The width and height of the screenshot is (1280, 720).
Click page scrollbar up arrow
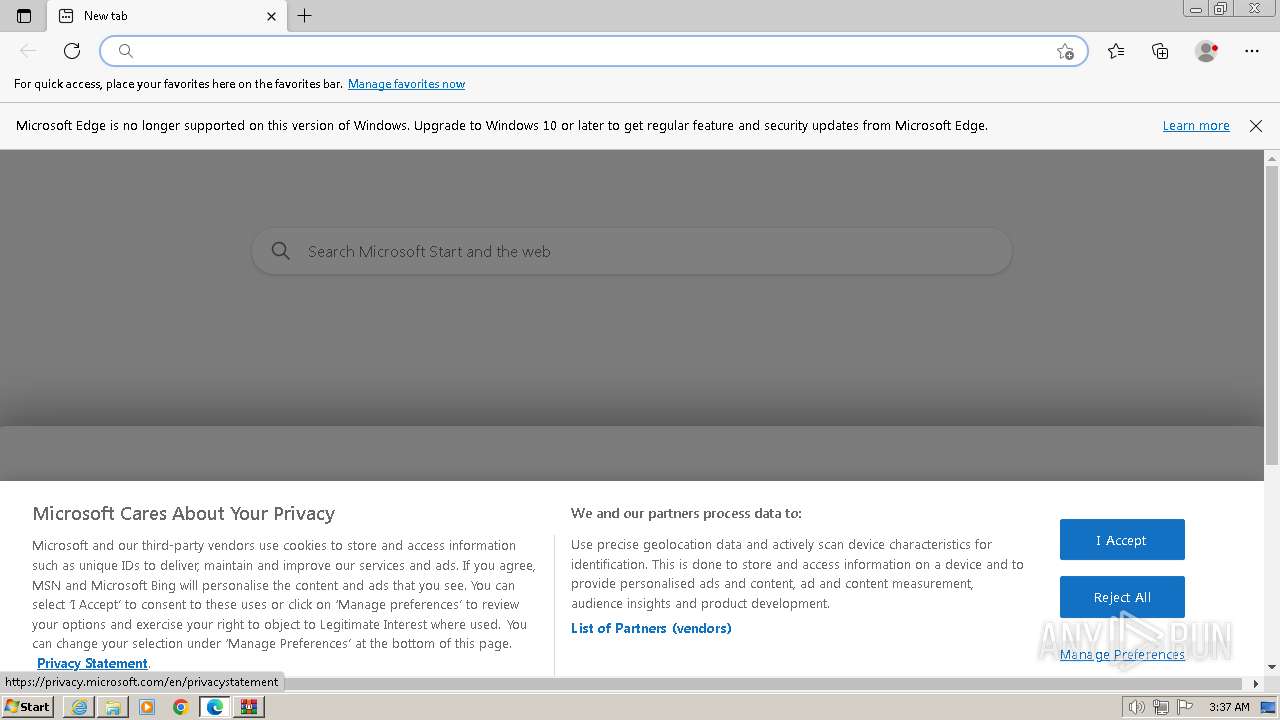click(x=1272, y=158)
